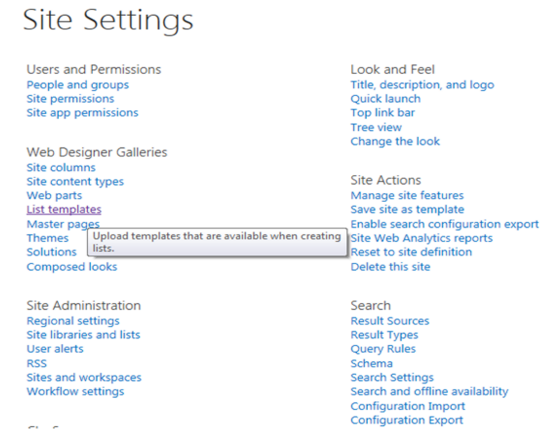Open the Web parts gallery

(54, 195)
